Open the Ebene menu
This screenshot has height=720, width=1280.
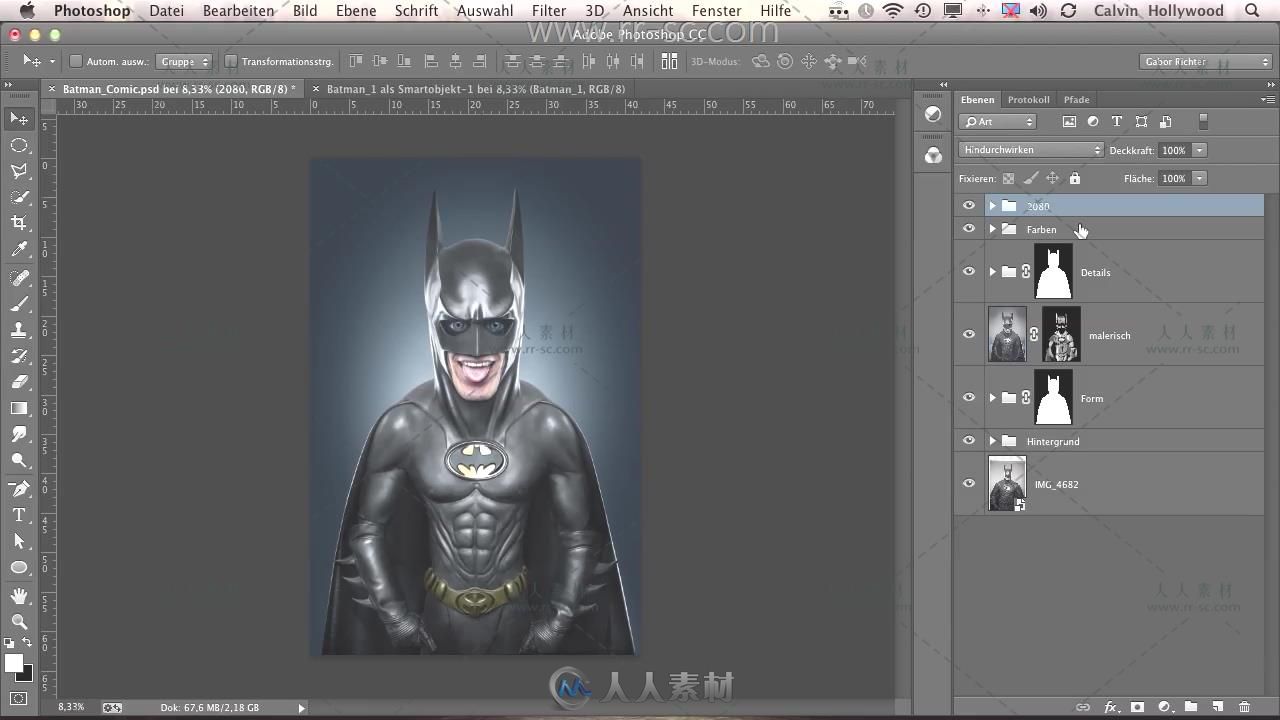pos(356,11)
